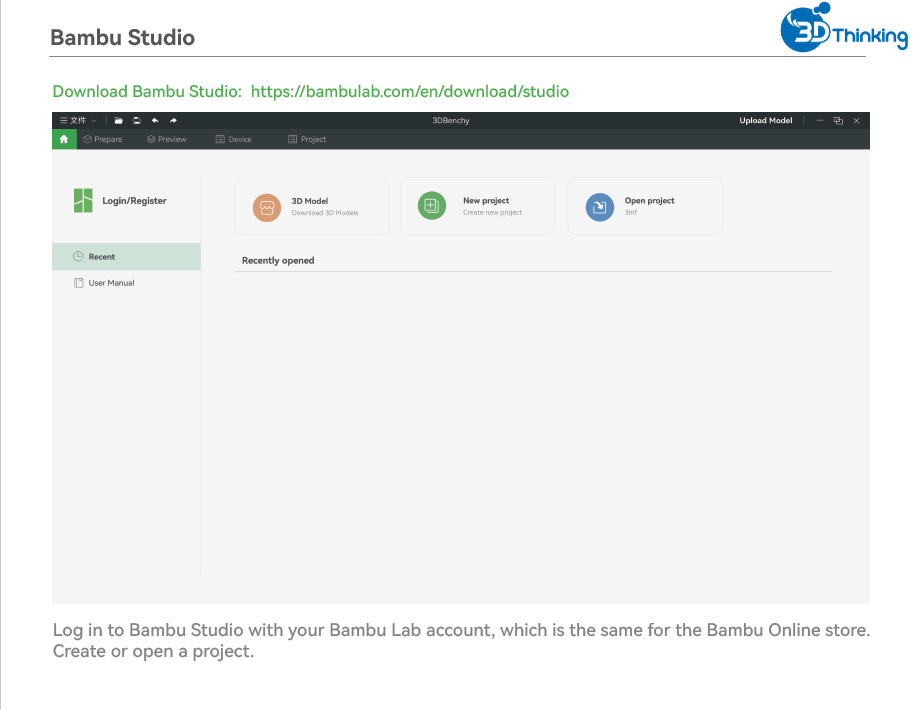Click the green New project icon

pyautogui.click(x=432, y=206)
